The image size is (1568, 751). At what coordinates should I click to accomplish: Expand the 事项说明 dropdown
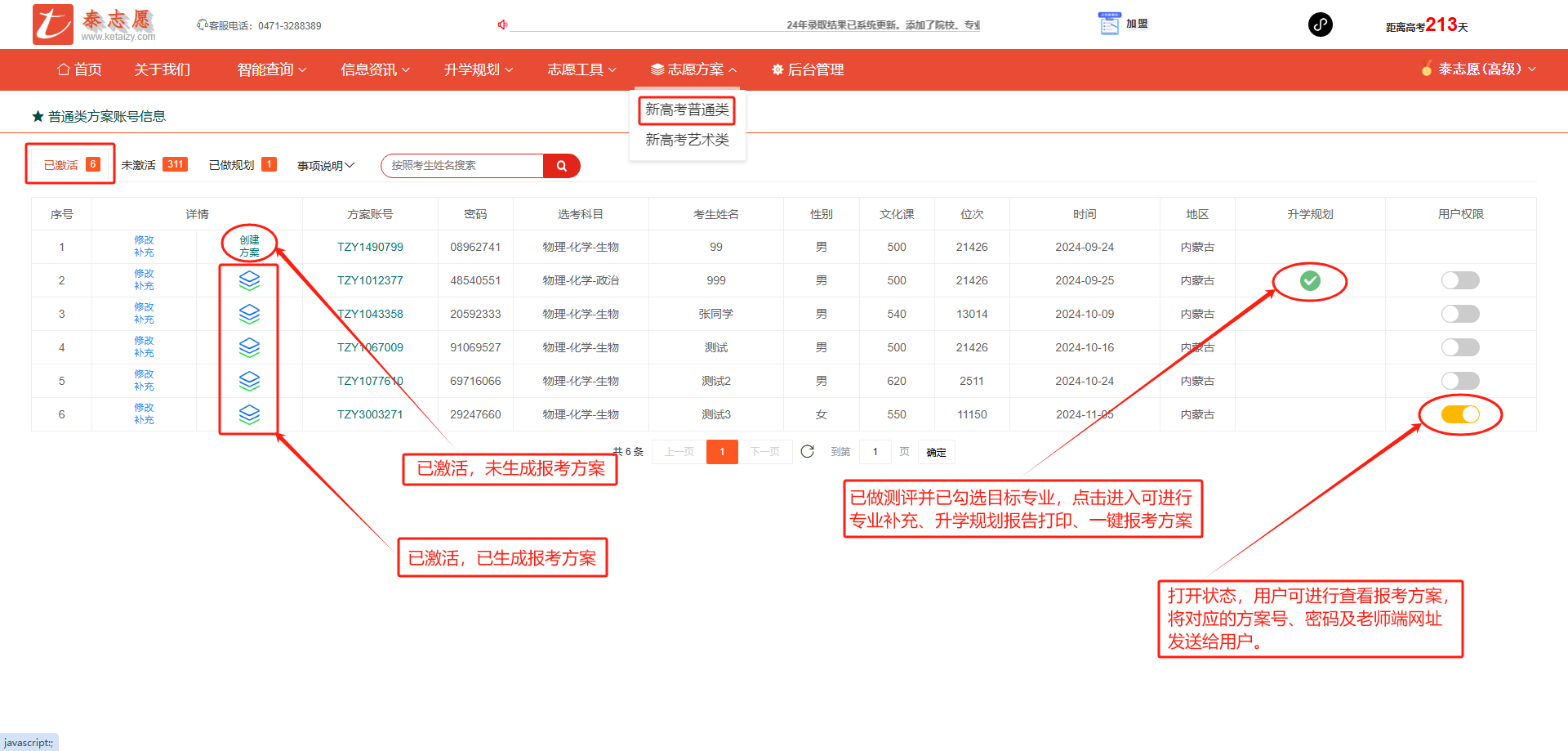[x=325, y=166]
